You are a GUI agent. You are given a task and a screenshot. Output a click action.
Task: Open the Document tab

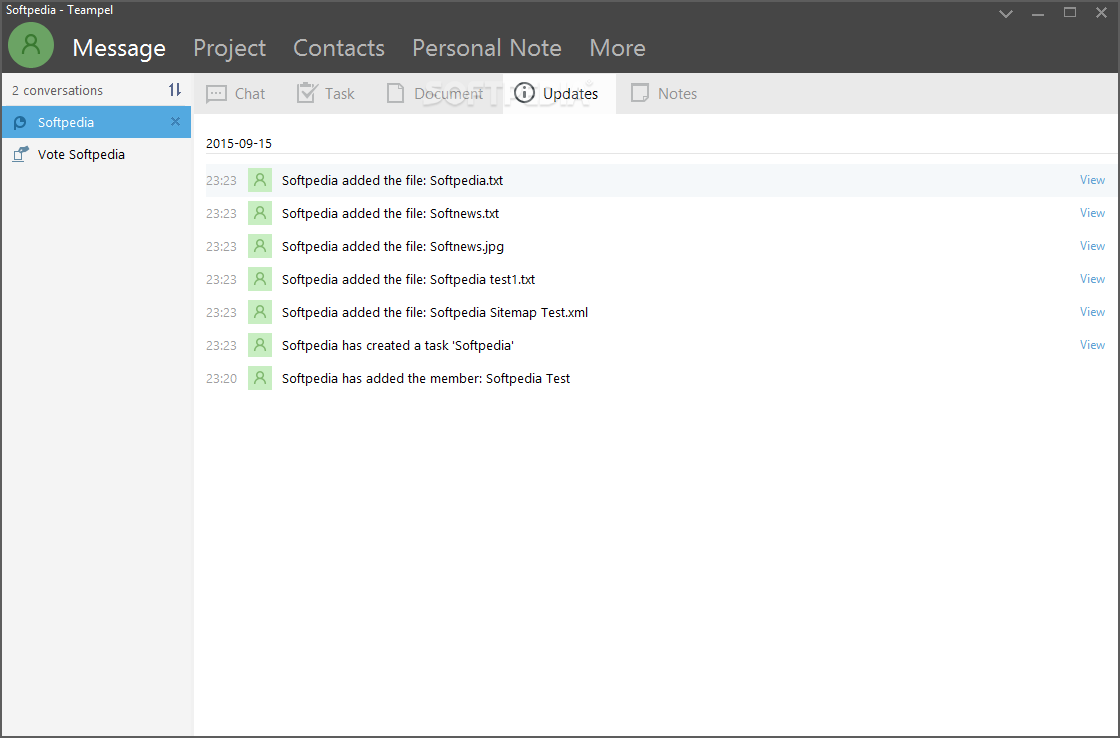point(434,94)
